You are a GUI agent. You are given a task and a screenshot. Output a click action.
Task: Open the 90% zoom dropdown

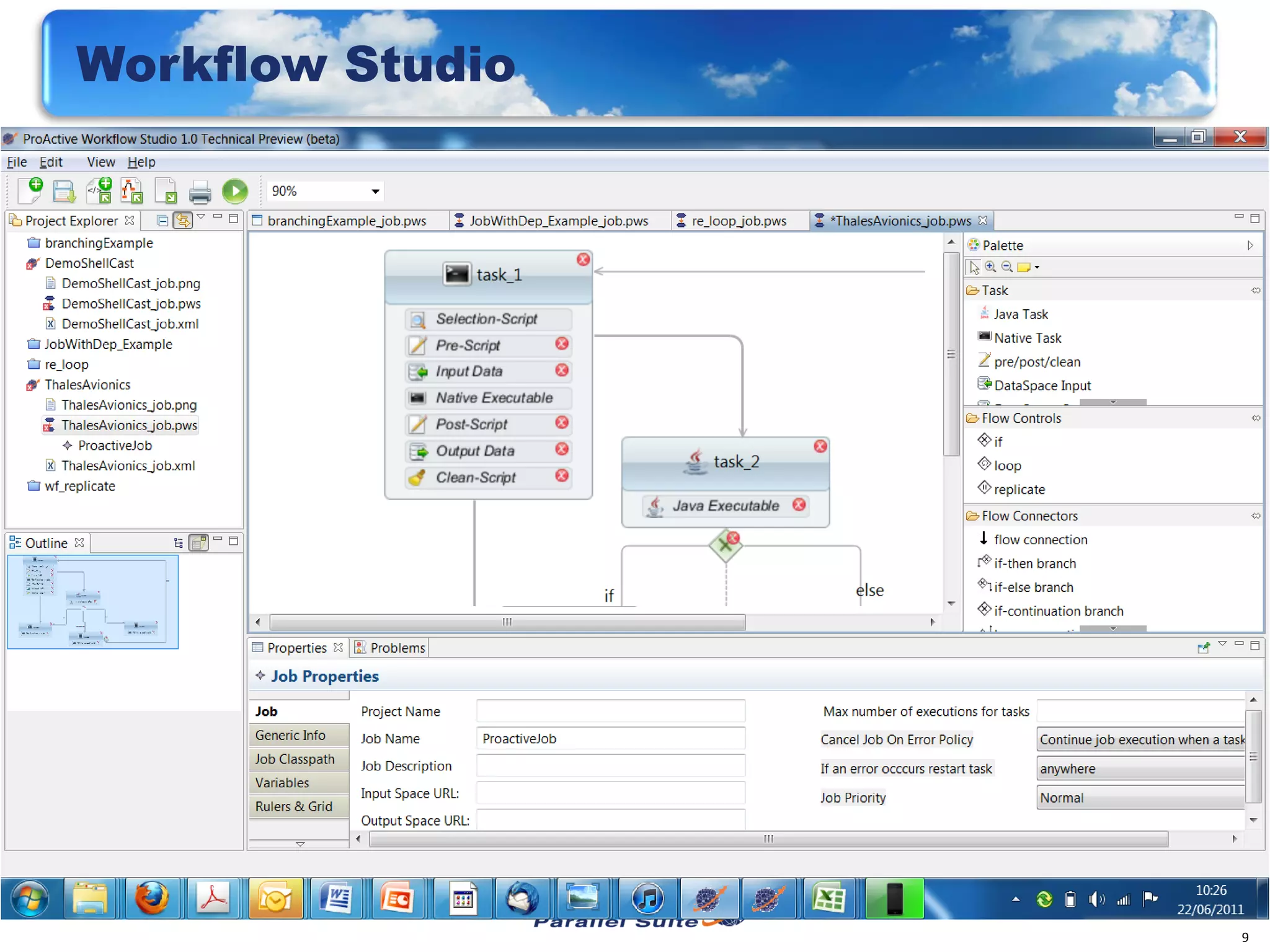(375, 191)
